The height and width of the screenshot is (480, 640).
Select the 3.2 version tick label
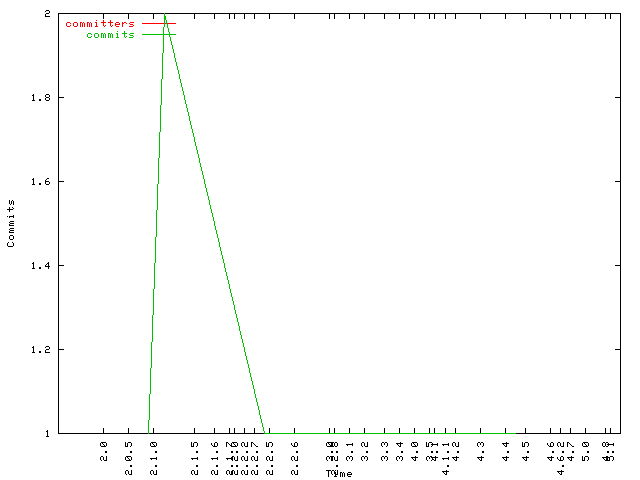coord(365,452)
